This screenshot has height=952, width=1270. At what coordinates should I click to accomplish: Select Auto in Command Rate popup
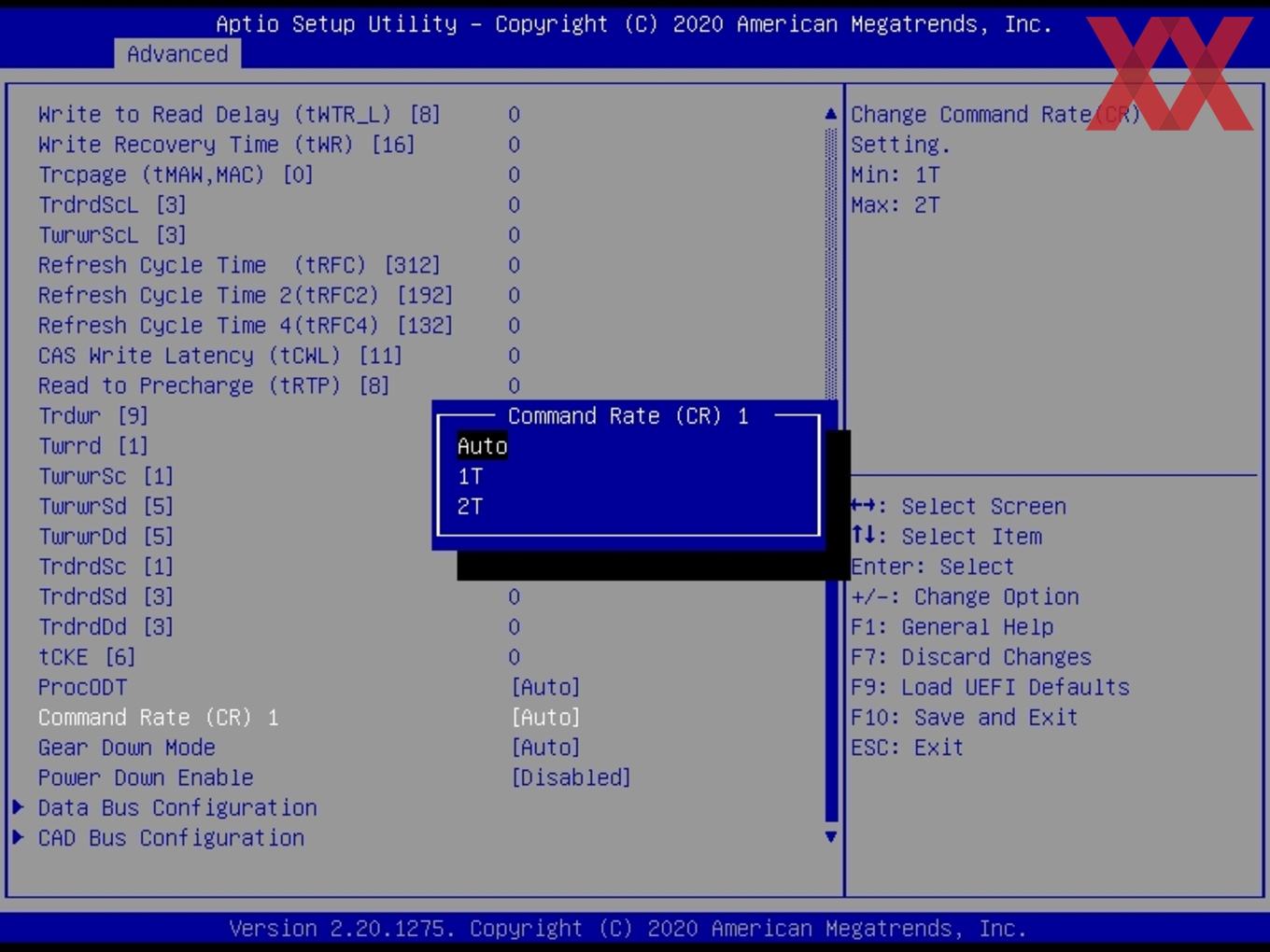coord(482,446)
